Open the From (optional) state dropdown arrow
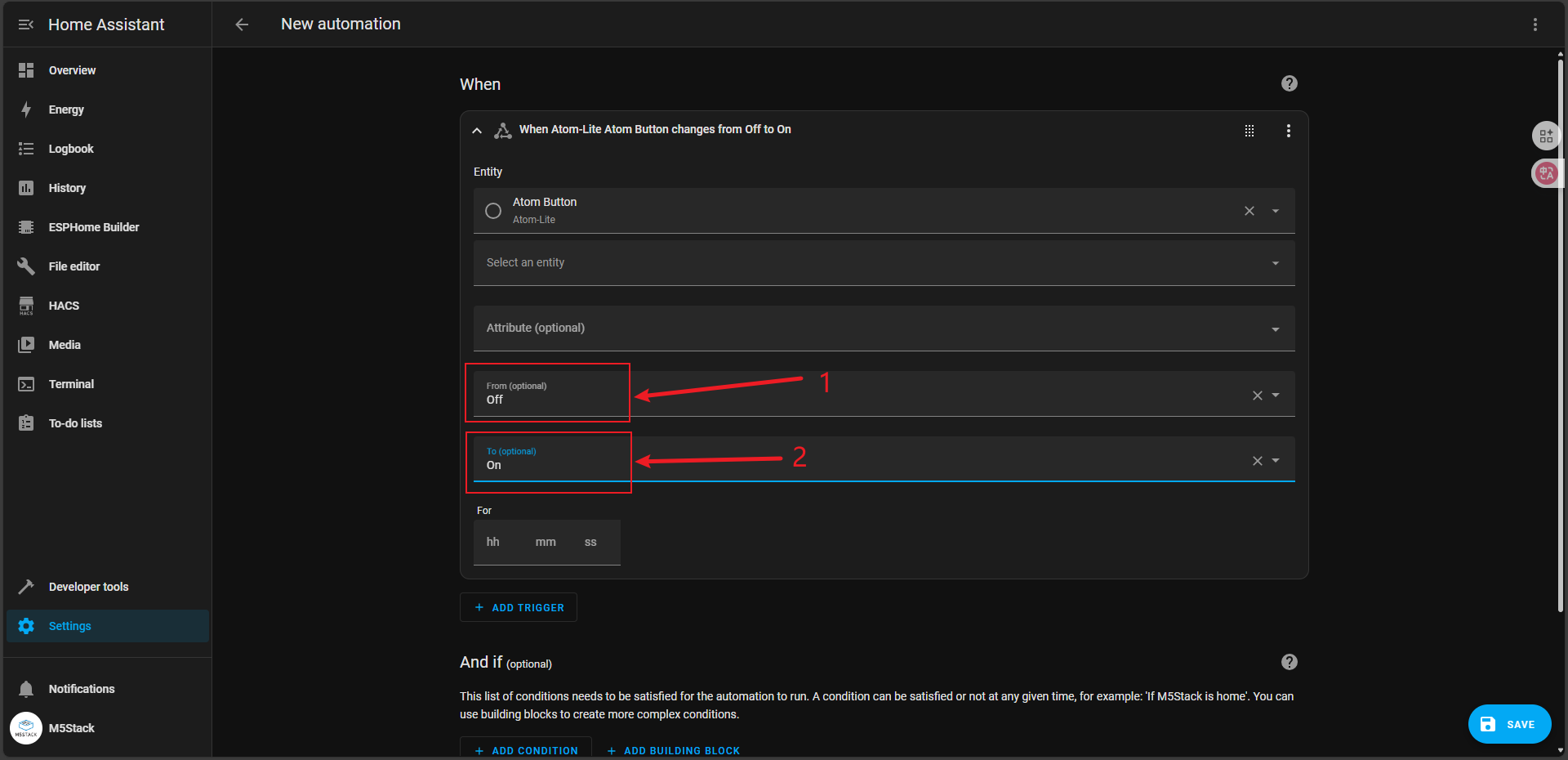The width and height of the screenshot is (1568, 760). (1276, 395)
